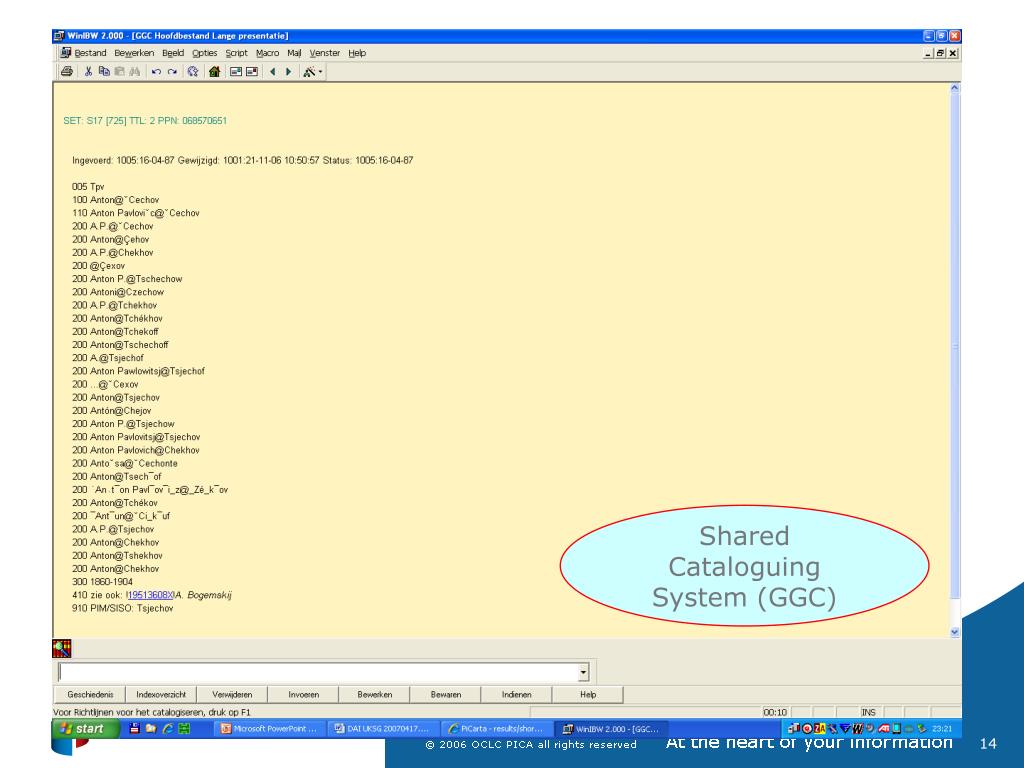1024x768 pixels.
Task: Click the save disk quick launch icon
Action: (x=135, y=728)
